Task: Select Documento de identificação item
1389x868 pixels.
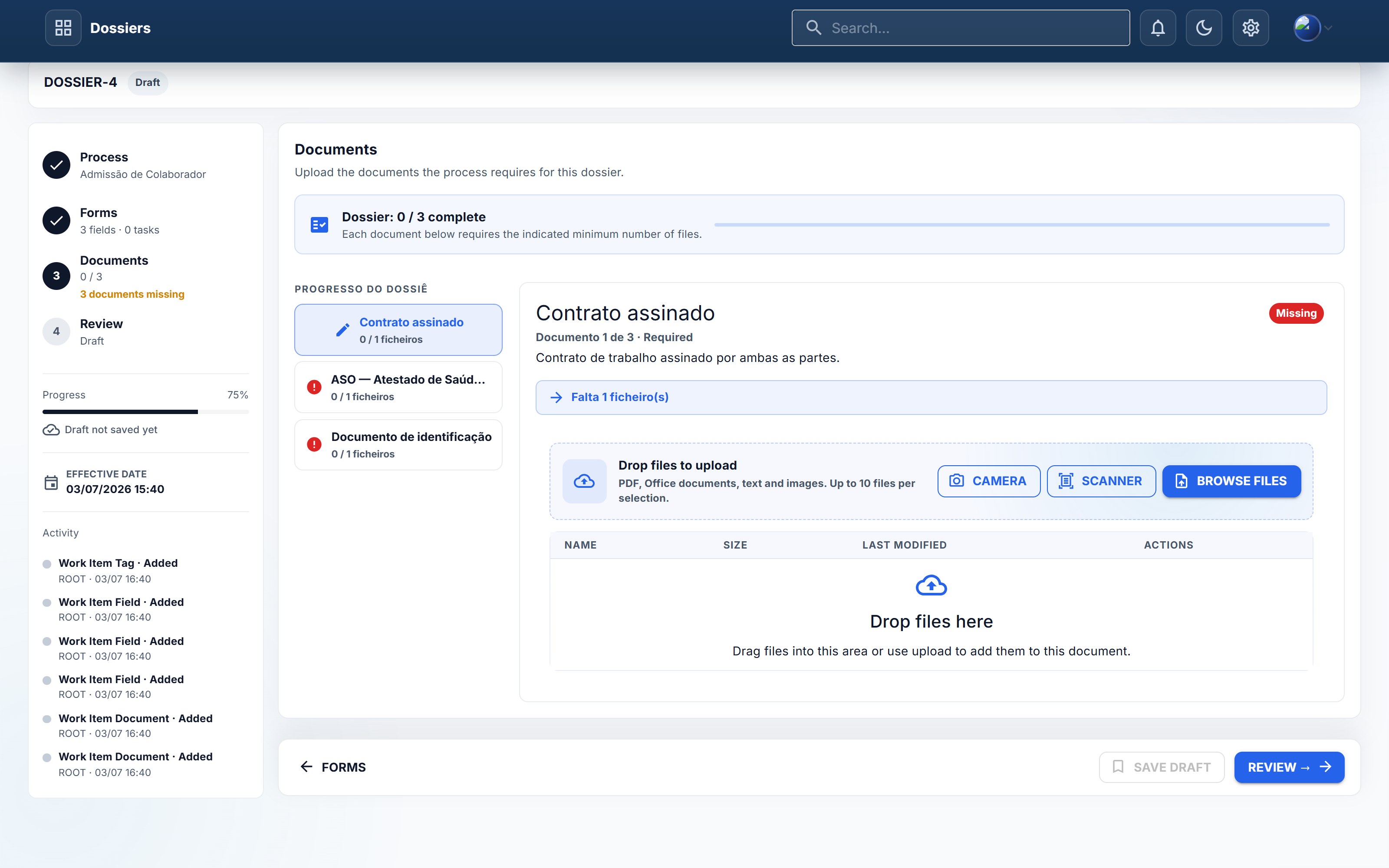Action: (x=398, y=445)
